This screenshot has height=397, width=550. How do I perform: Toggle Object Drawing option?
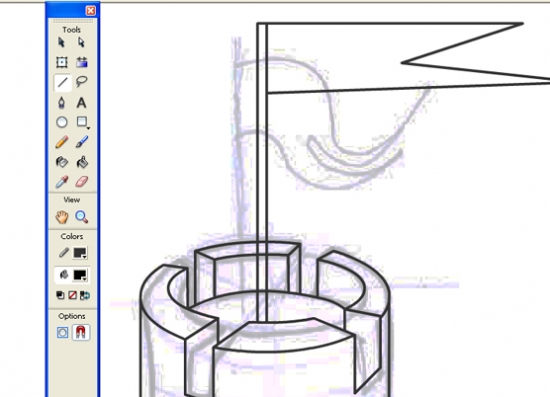click(x=62, y=332)
